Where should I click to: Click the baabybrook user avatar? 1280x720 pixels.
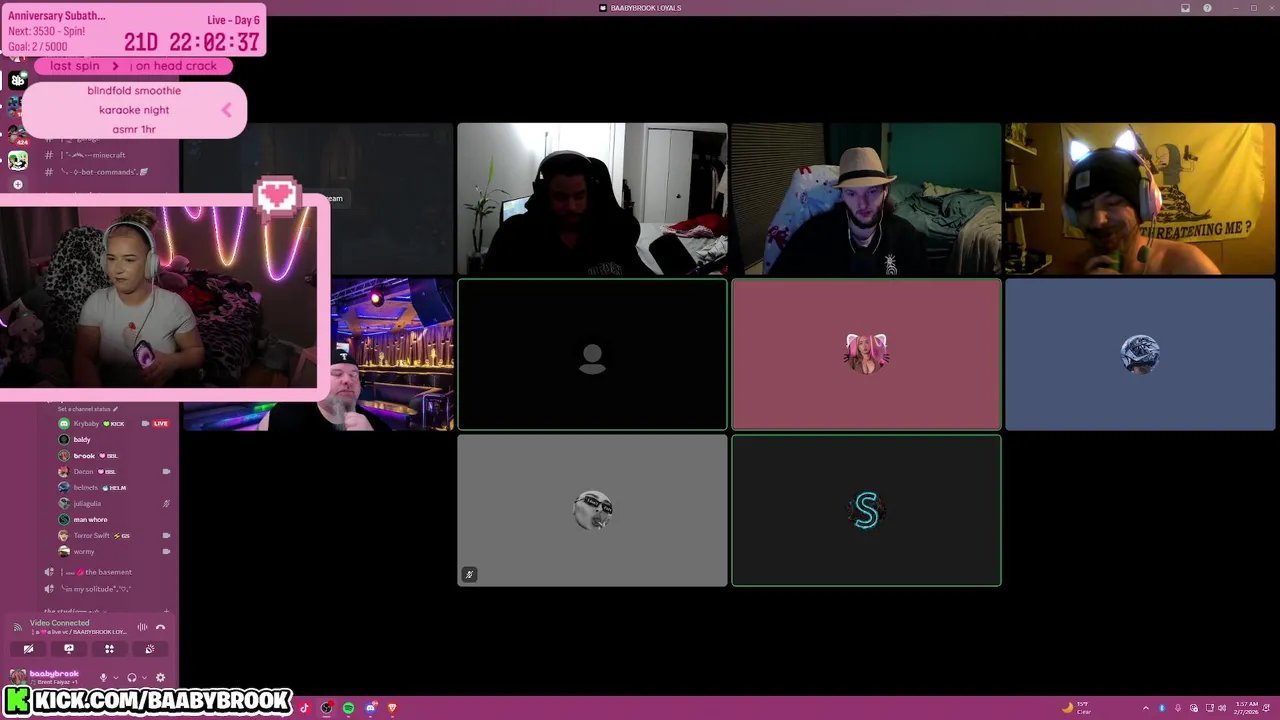click(x=17, y=677)
